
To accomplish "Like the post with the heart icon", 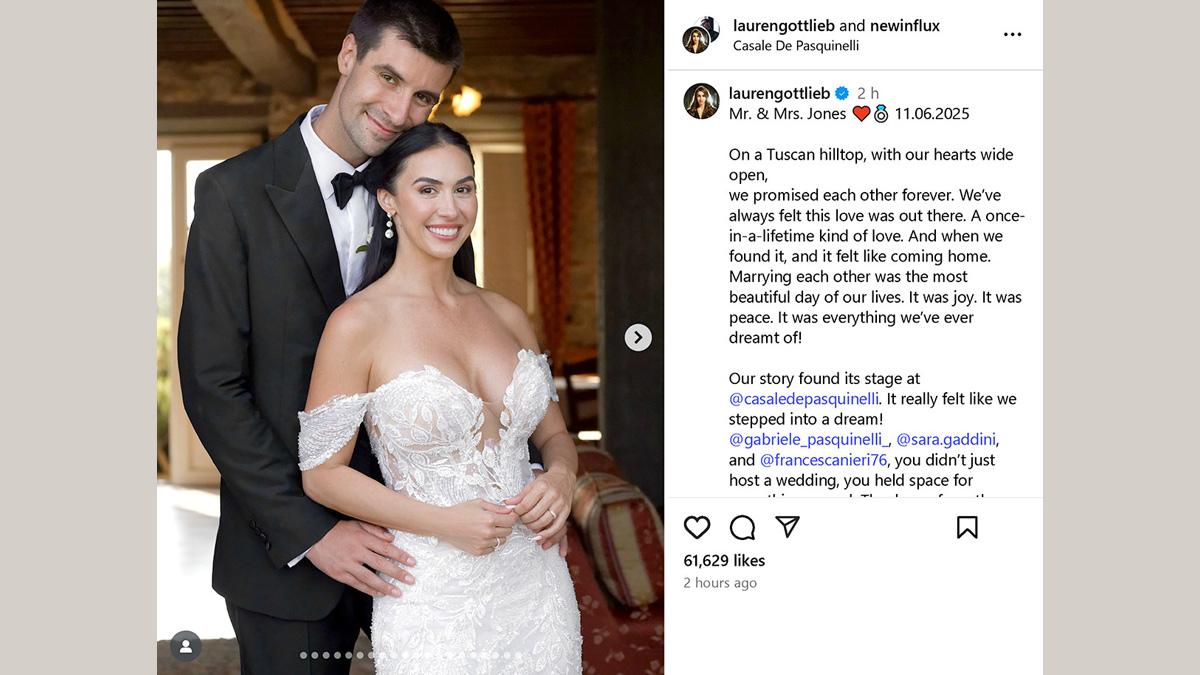I will [x=697, y=527].
